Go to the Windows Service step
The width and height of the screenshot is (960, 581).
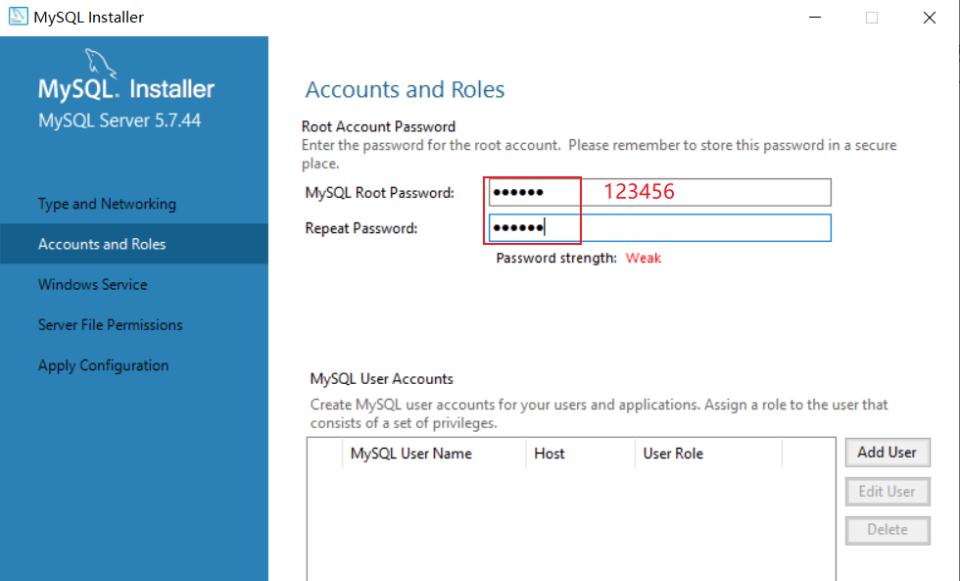(92, 285)
